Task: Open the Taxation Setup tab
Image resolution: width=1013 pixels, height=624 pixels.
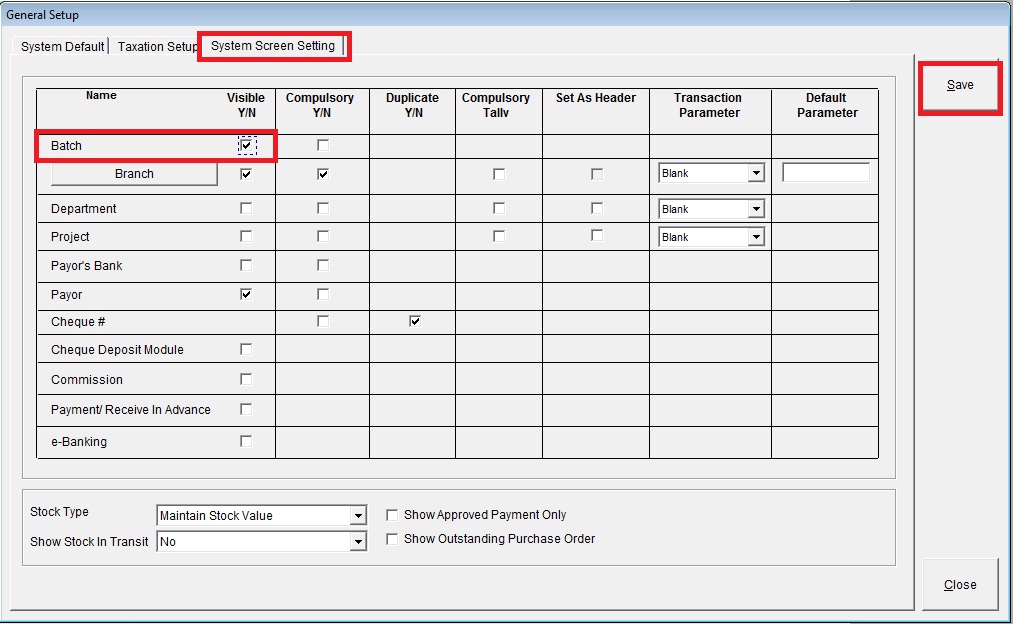Action: (156, 47)
